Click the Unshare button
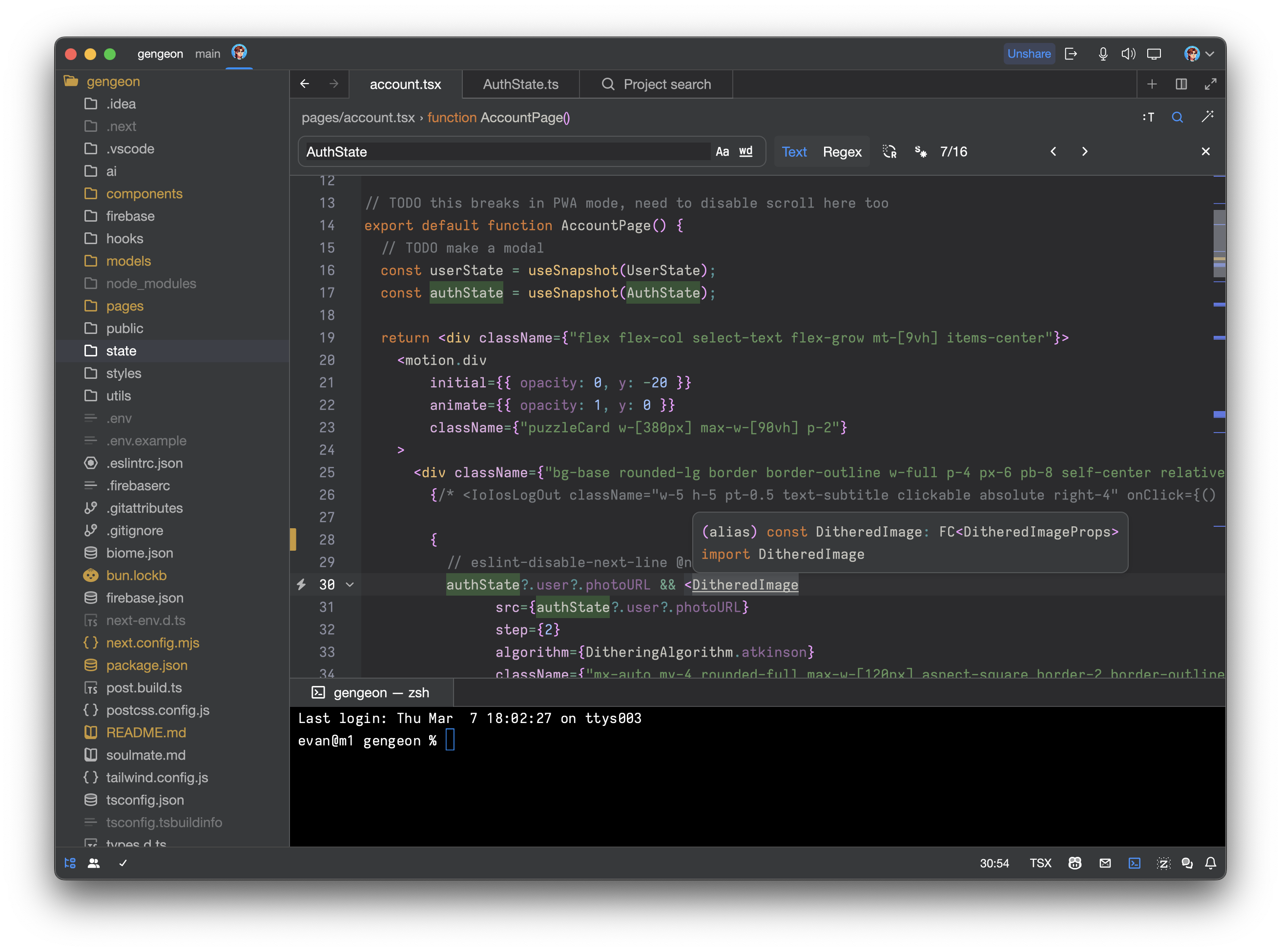This screenshot has height=952, width=1281. (x=1029, y=54)
